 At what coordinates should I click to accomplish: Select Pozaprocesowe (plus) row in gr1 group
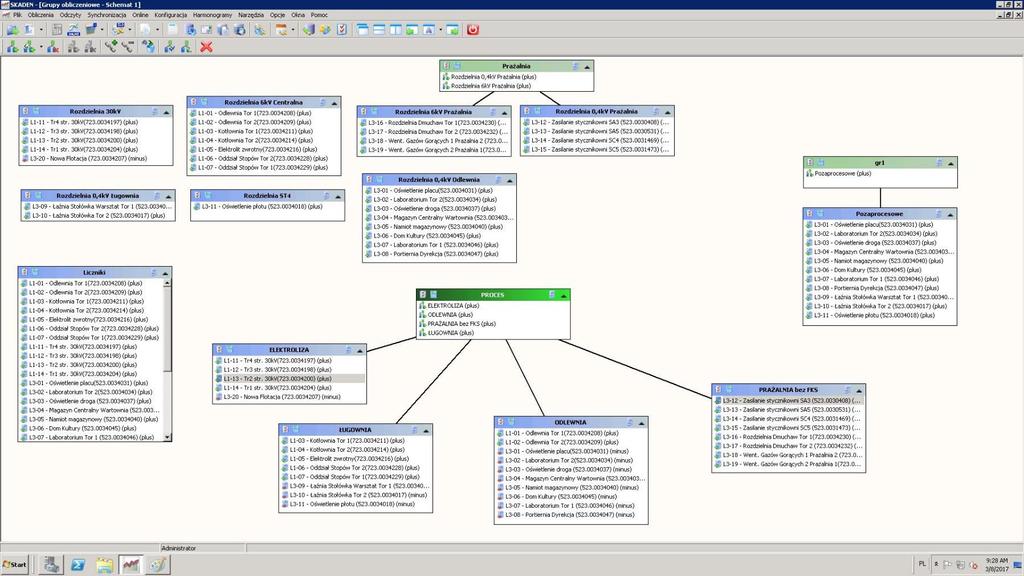880,174
